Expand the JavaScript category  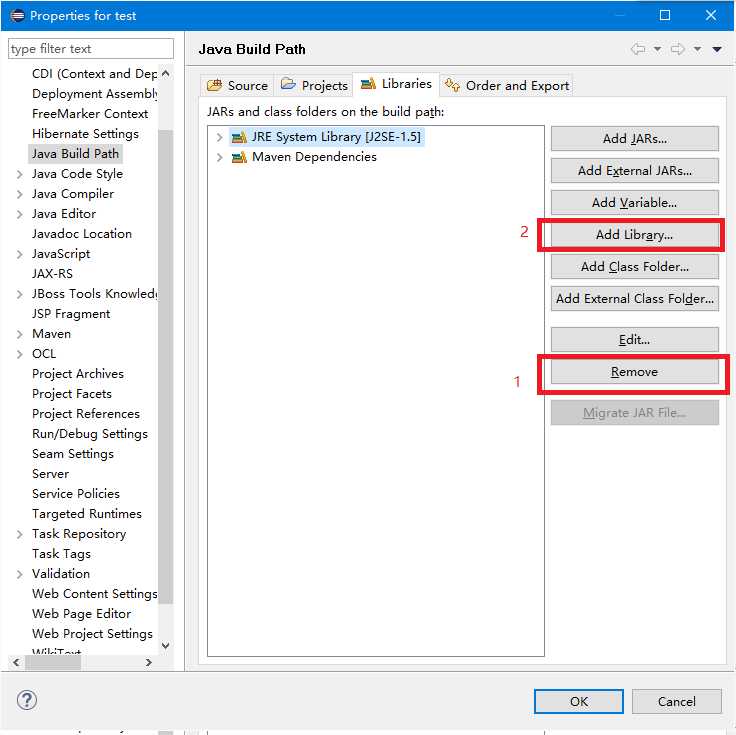(19, 254)
